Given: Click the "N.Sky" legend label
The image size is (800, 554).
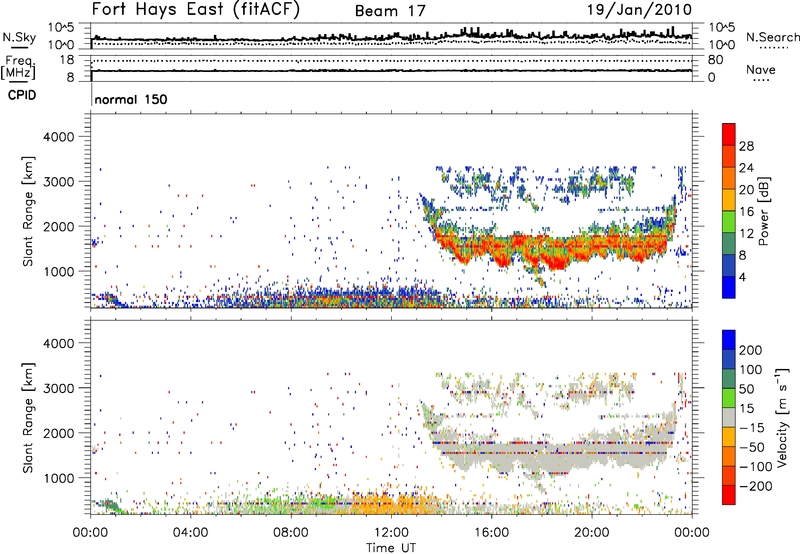Looking at the screenshot, I should [x=19, y=37].
